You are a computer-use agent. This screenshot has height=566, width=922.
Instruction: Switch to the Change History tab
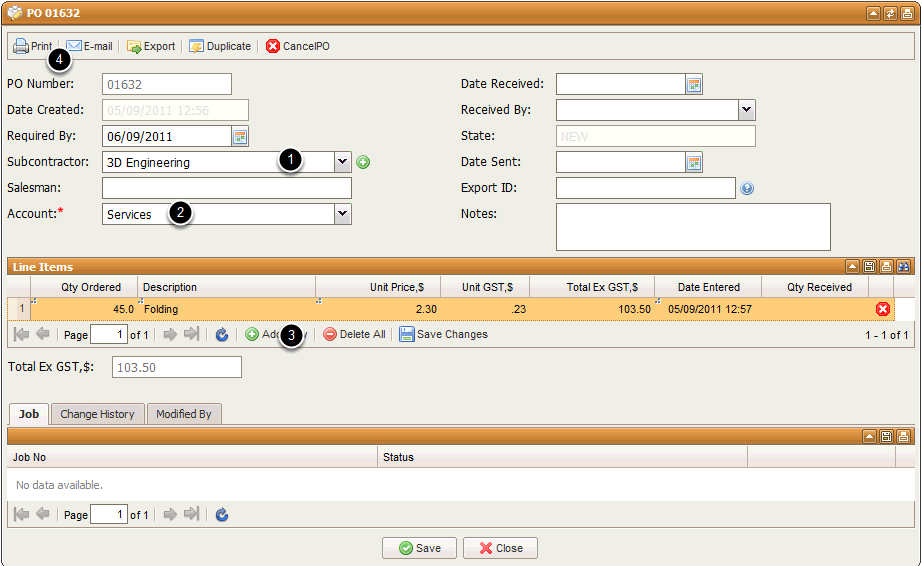[x=97, y=414]
